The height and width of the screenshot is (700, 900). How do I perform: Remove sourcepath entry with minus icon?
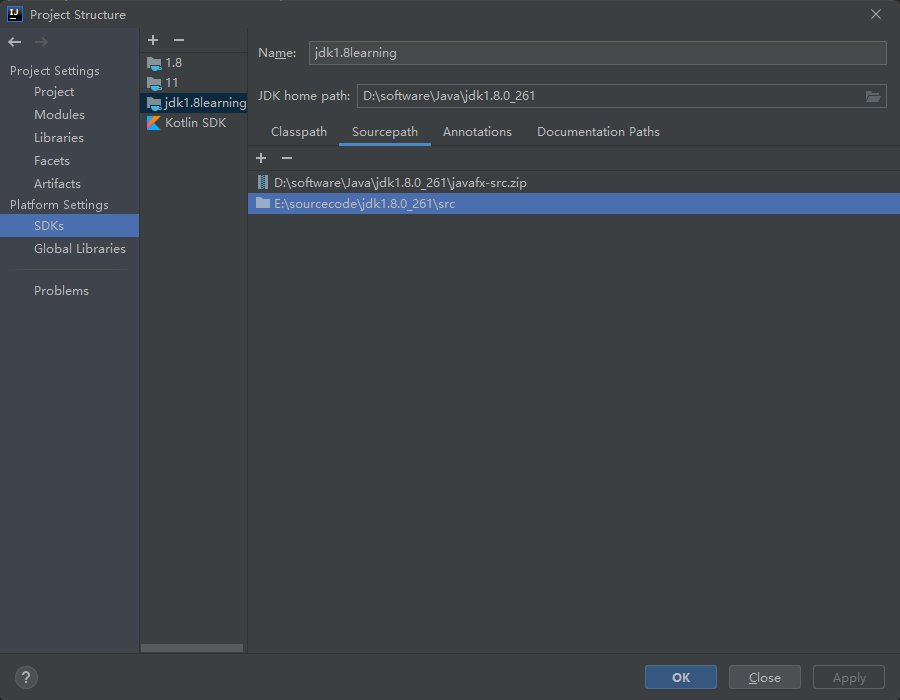pyautogui.click(x=286, y=158)
